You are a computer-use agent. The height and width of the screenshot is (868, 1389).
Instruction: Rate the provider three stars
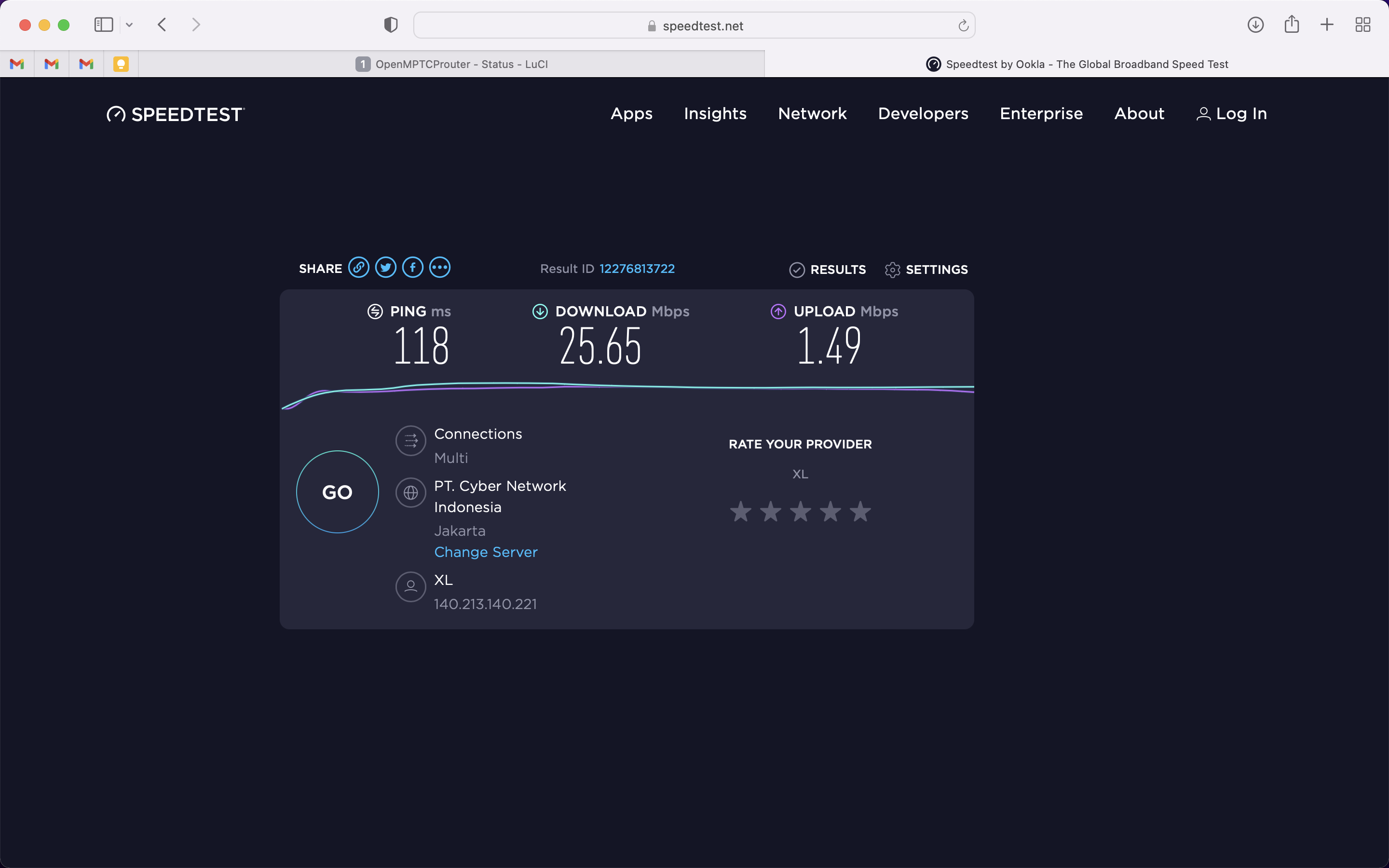pos(801,511)
